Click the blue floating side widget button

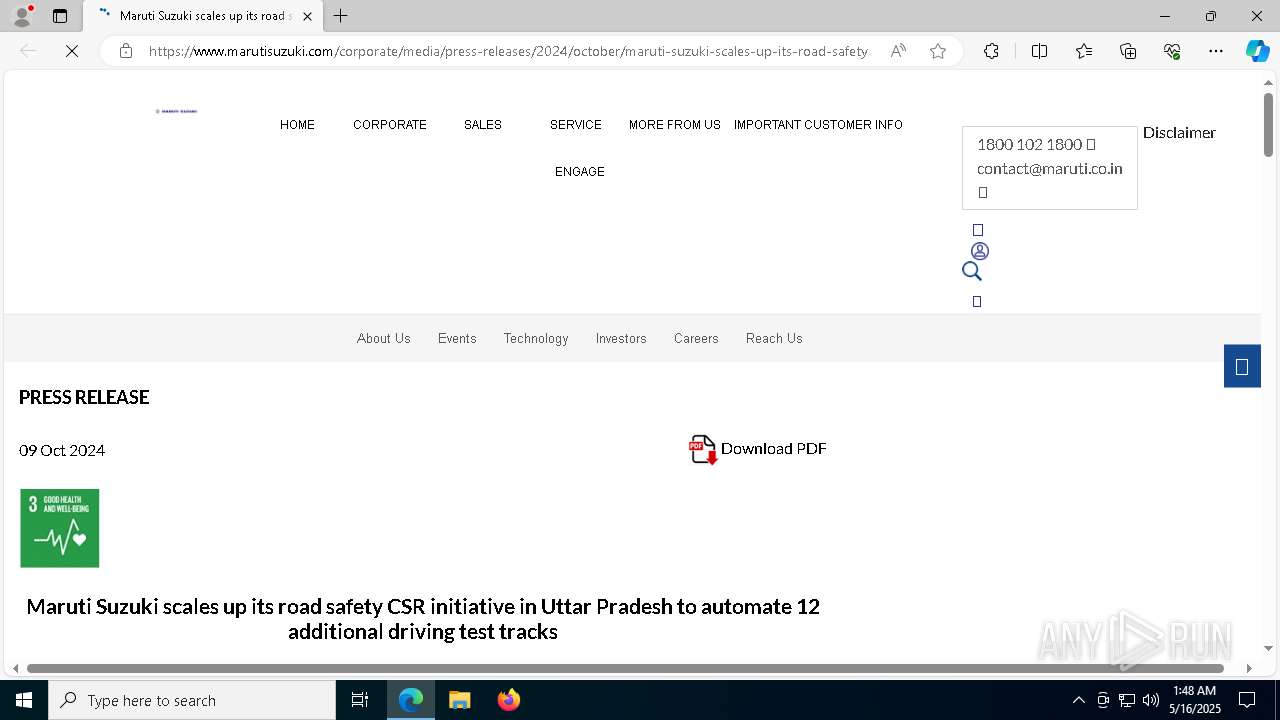point(1242,366)
